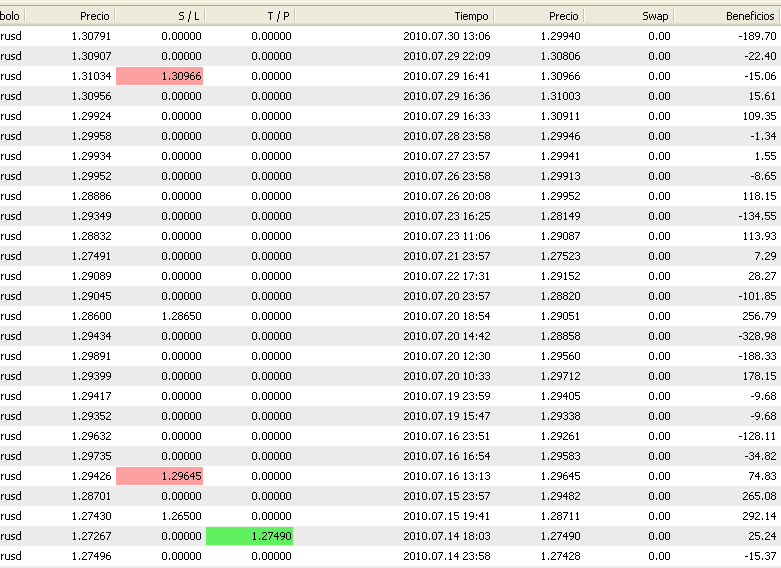
Task: Select the profit value -8.65
Action: [763, 176]
